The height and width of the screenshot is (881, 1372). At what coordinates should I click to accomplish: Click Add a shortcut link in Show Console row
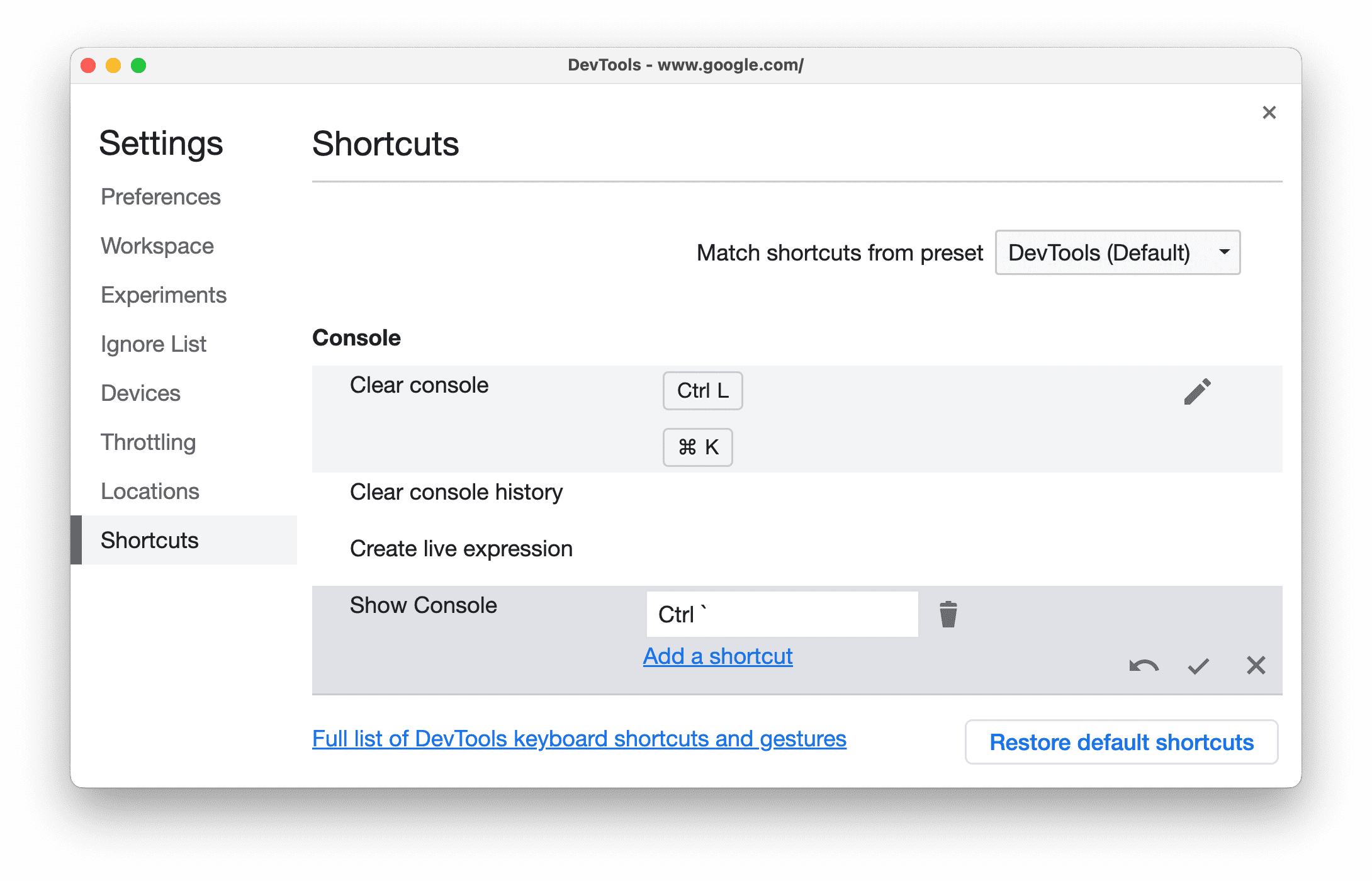(719, 656)
